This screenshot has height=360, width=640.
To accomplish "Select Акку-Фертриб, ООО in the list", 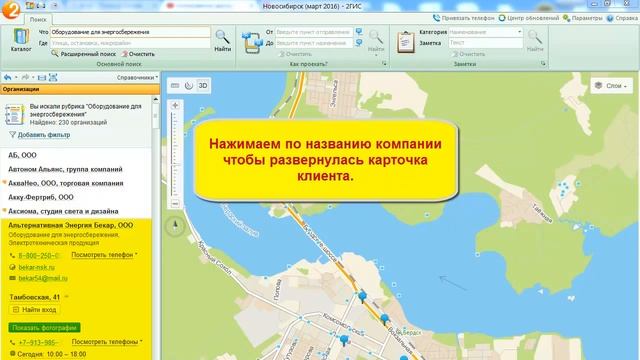I will tap(41, 197).
